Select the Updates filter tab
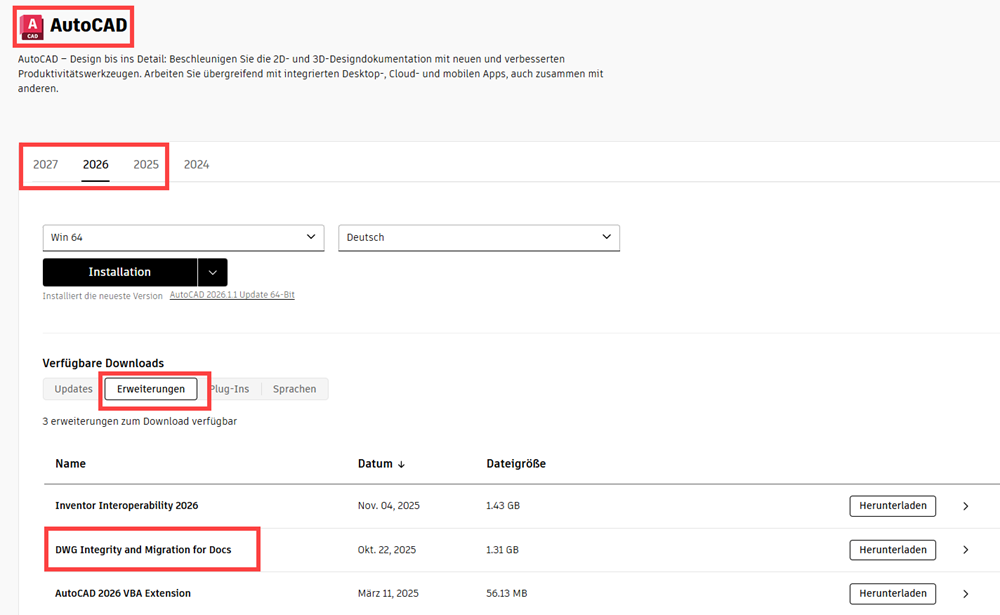Image resolution: width=1000 pixels, height=615 pixels. (73, 389)
